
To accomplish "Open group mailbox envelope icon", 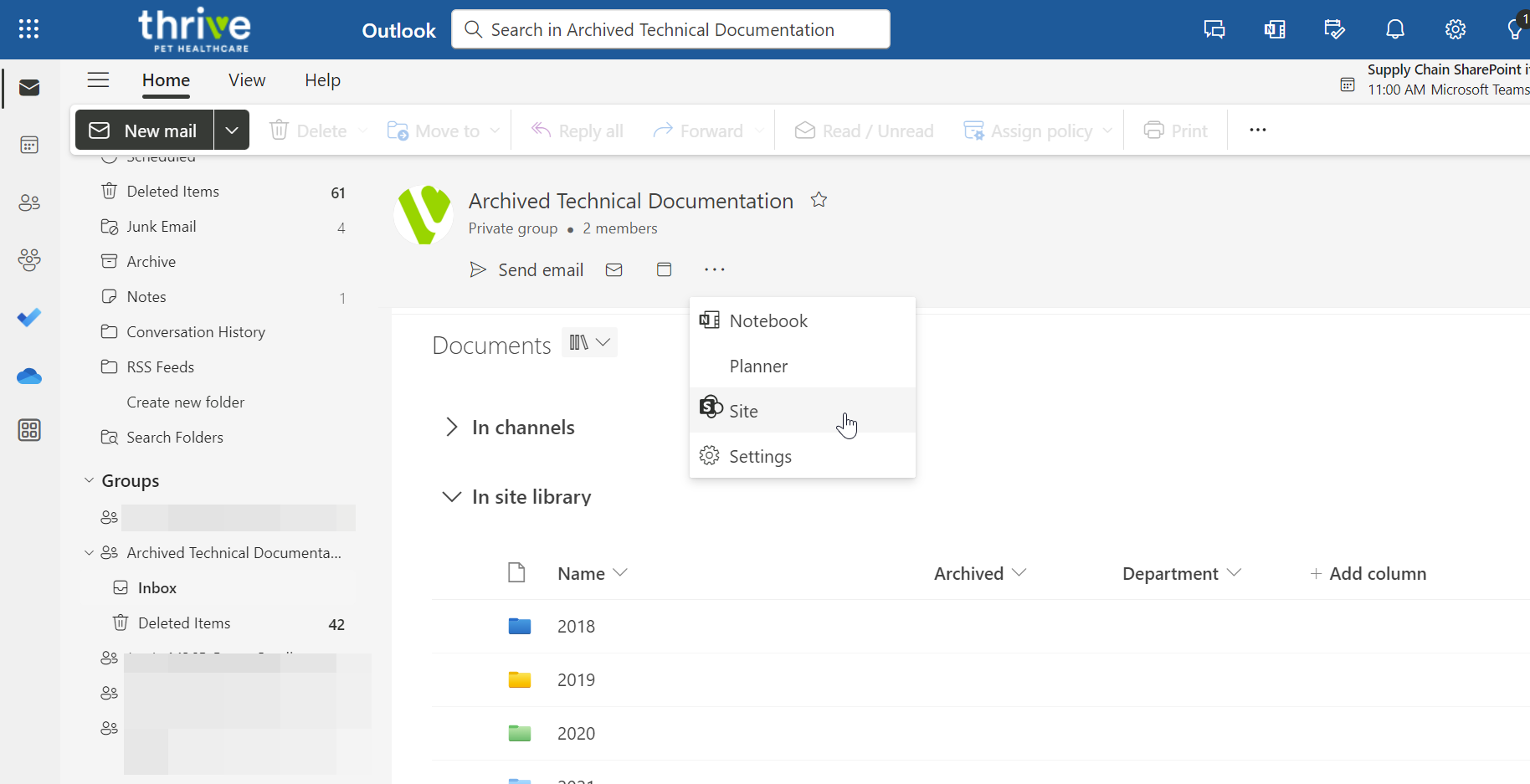I will 614,269.
